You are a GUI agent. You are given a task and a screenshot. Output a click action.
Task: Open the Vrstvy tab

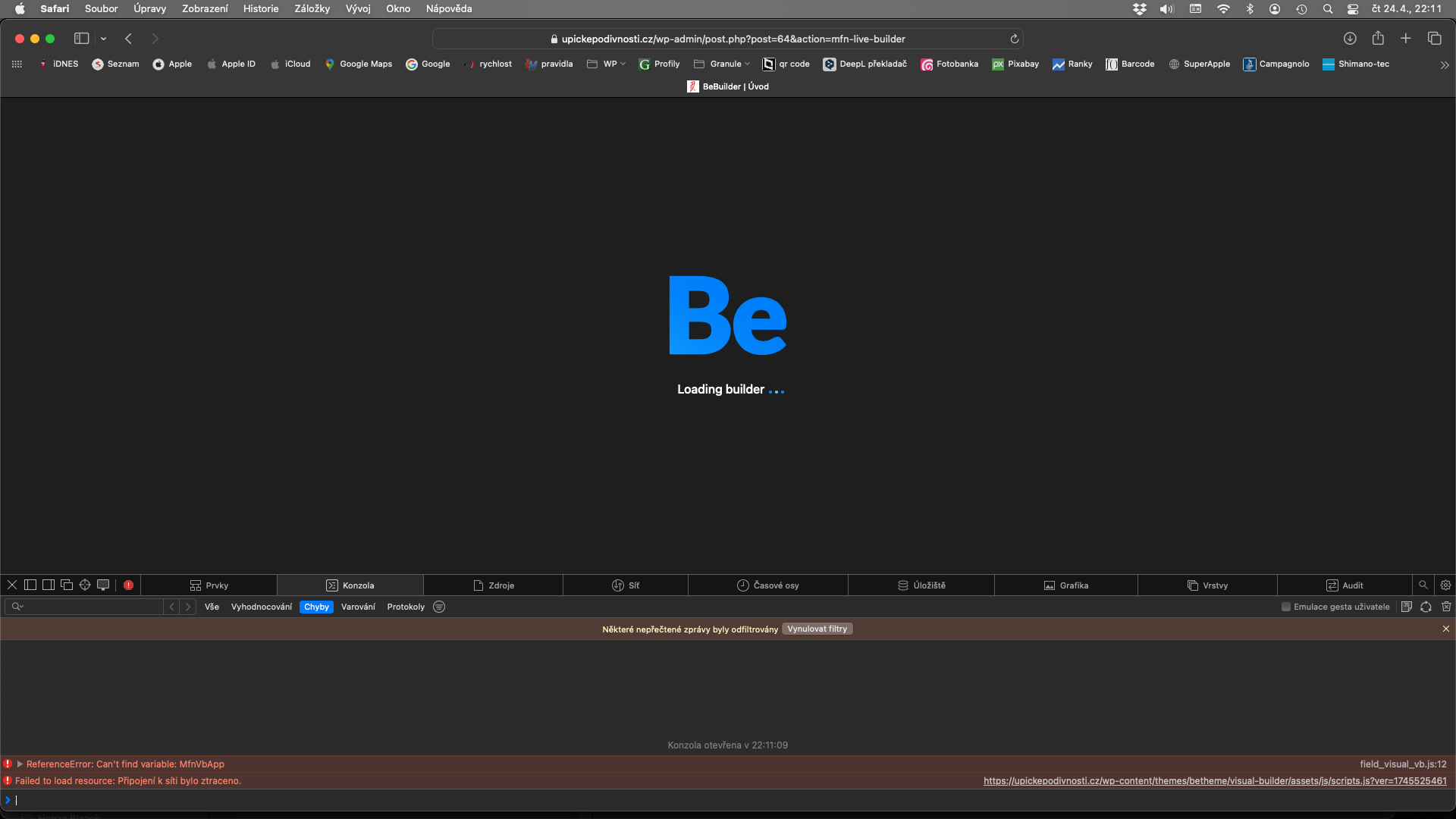coord(1207,585)
